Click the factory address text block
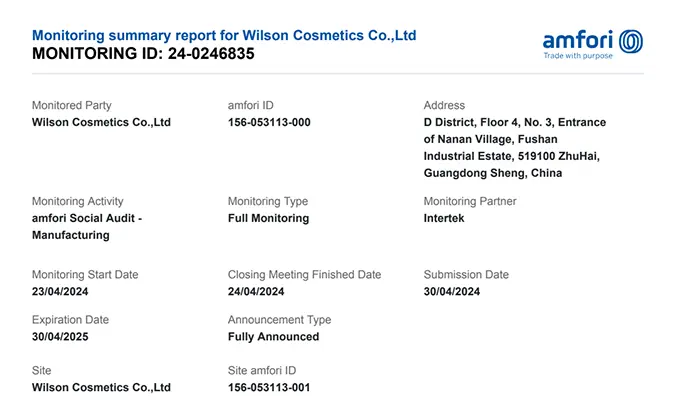Viewport: 700px width, 408px height. (514, 147)
